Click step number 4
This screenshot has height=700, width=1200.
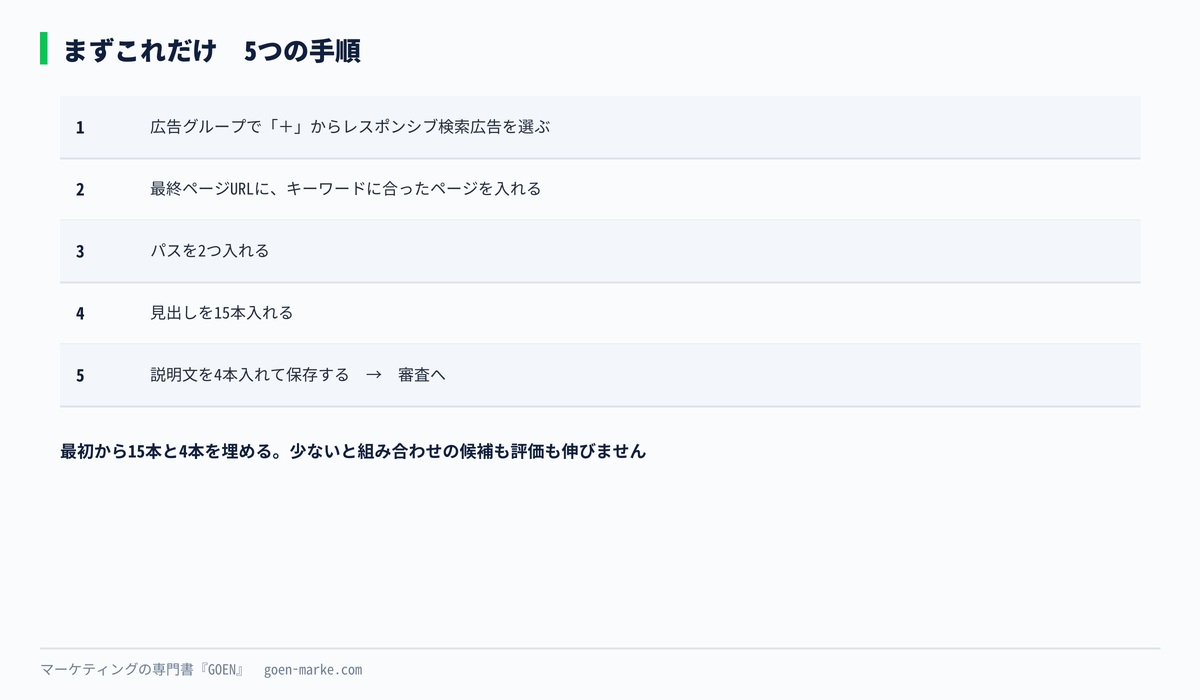(80, 314)
